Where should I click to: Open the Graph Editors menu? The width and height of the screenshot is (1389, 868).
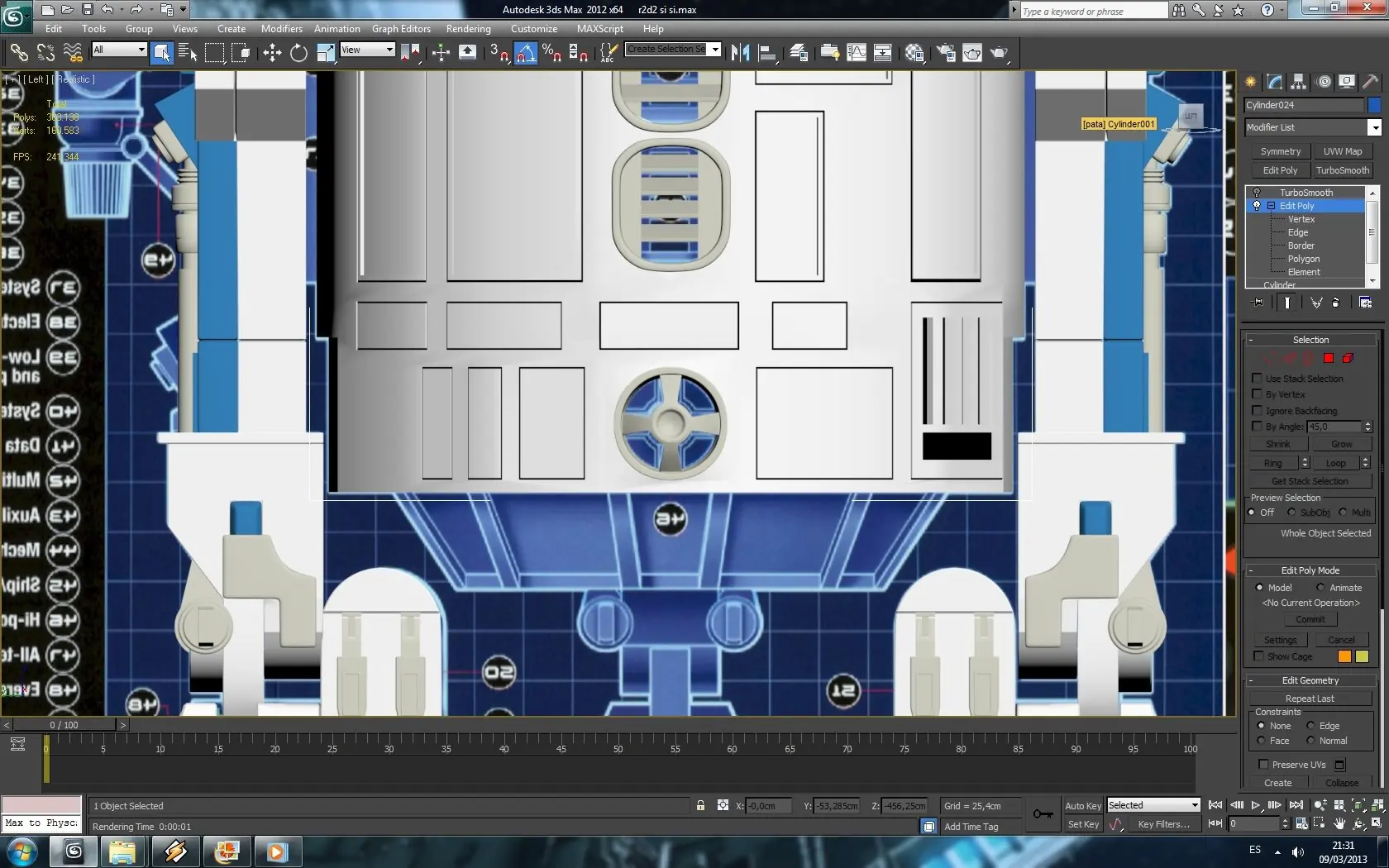[401, 29]
